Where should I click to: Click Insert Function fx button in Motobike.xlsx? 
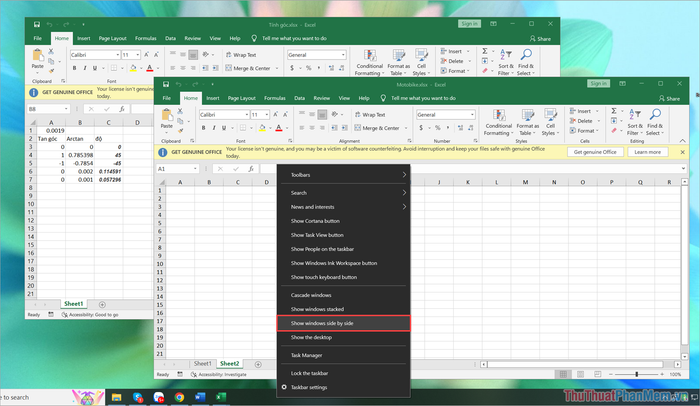tap(251, 168)
